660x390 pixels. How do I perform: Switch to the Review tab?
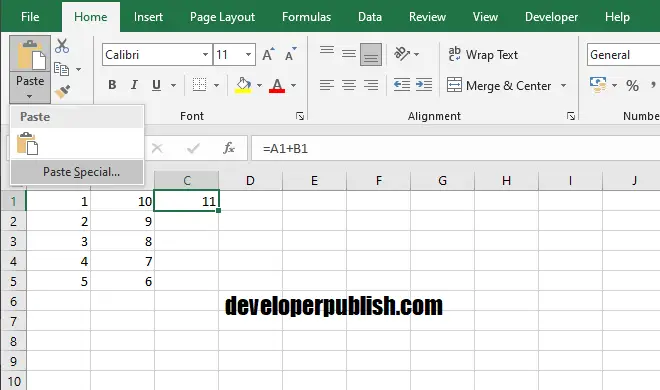point(427,17)
